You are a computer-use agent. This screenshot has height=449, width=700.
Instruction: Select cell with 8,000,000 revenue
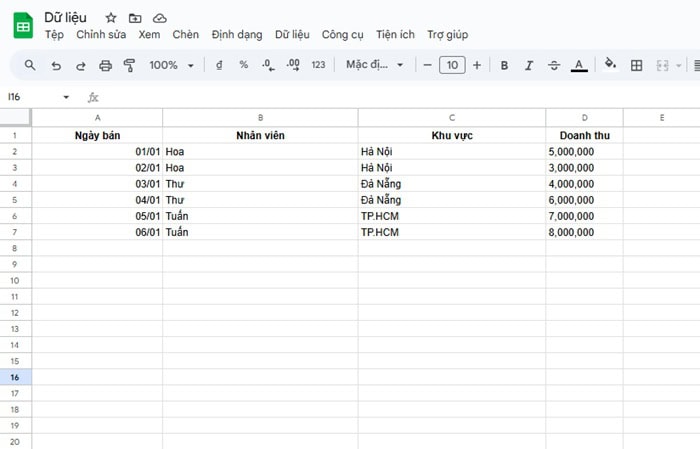584,232
